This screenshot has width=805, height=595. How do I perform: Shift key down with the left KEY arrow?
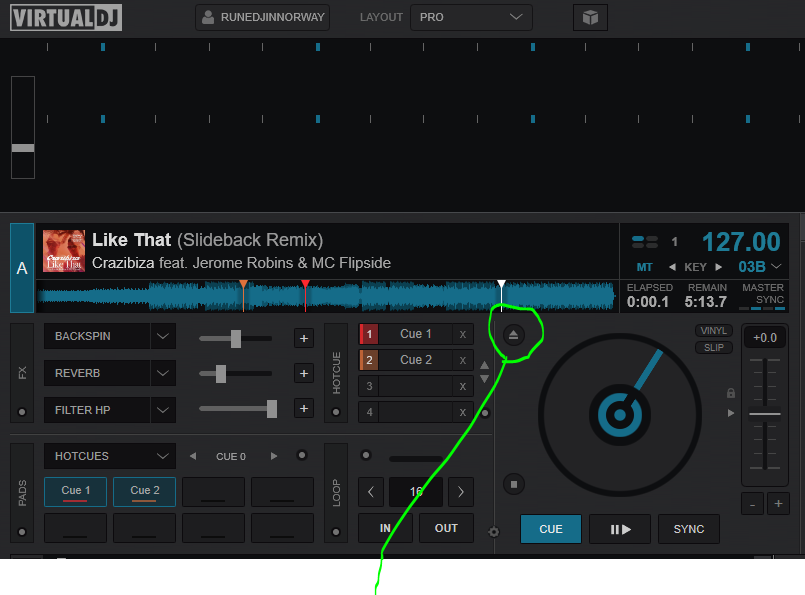(672, 267)
